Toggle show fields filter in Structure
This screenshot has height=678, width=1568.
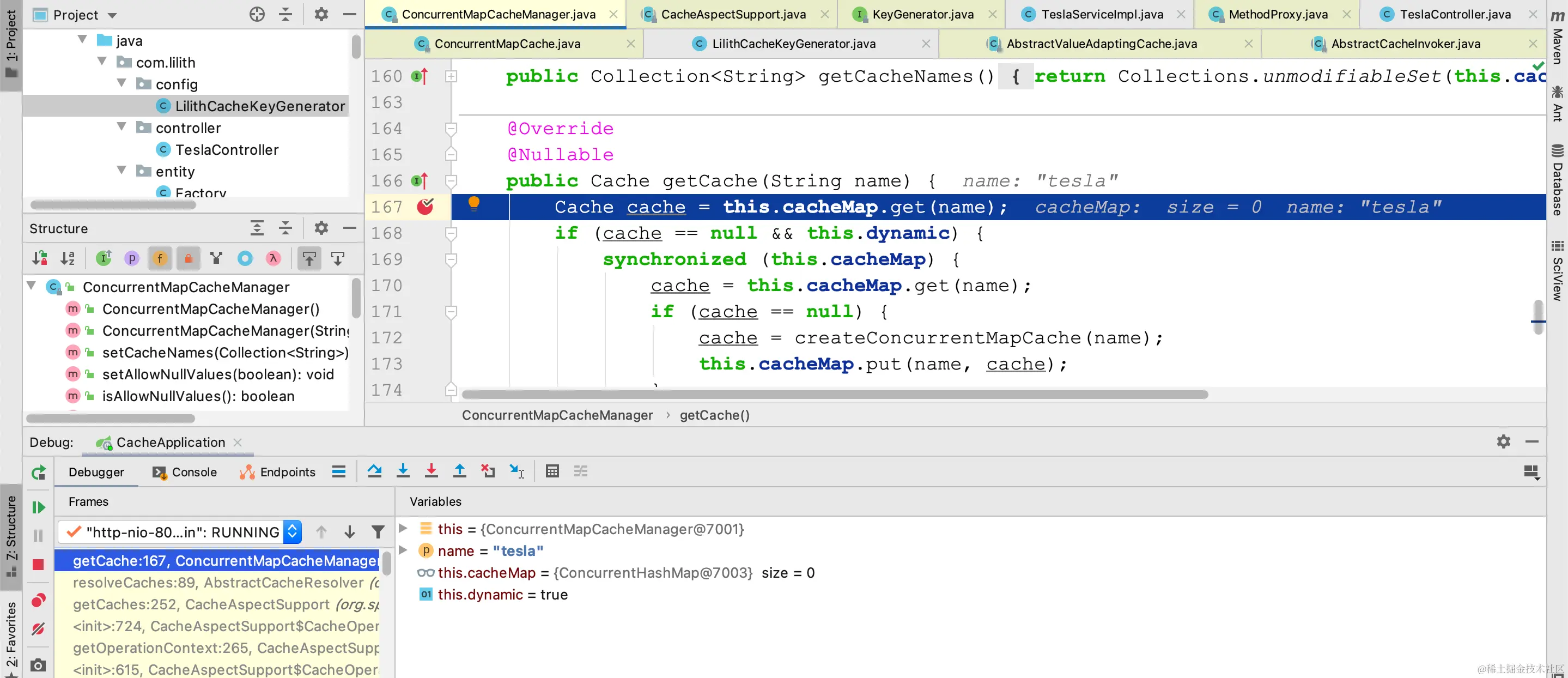click(x=160, y=258)
